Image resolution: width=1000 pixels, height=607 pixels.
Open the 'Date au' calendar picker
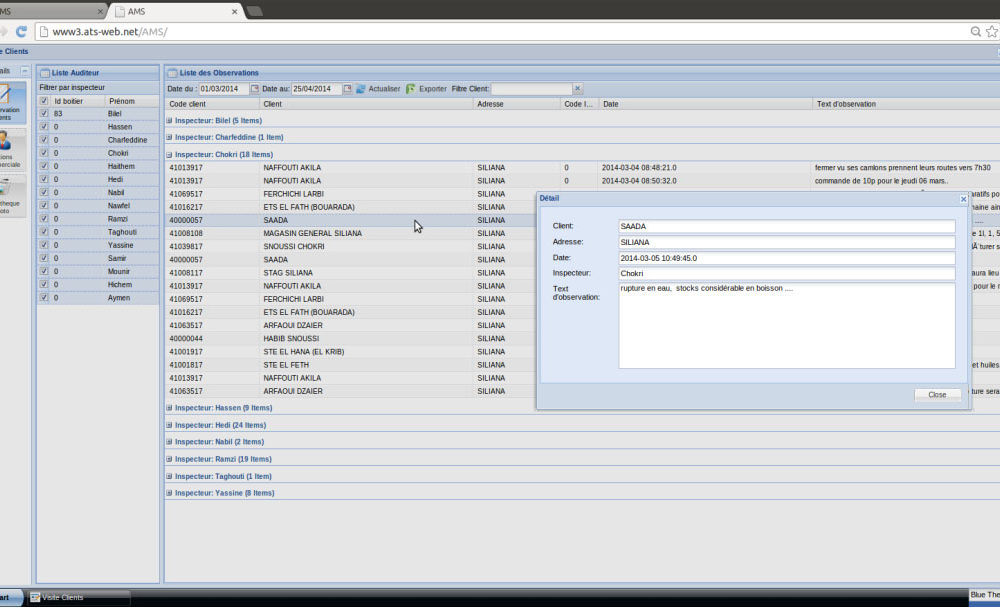click(348, 89)
